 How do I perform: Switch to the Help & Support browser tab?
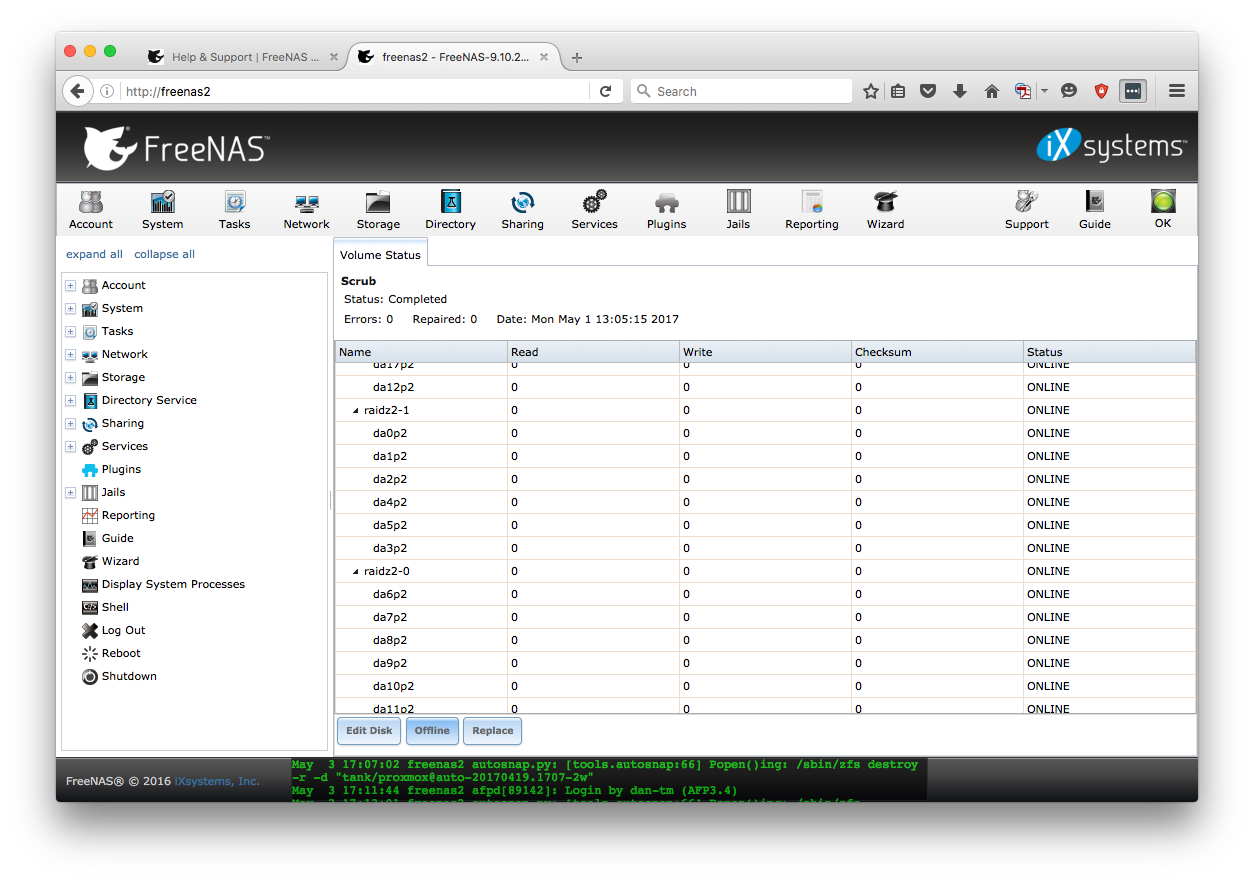244,57
